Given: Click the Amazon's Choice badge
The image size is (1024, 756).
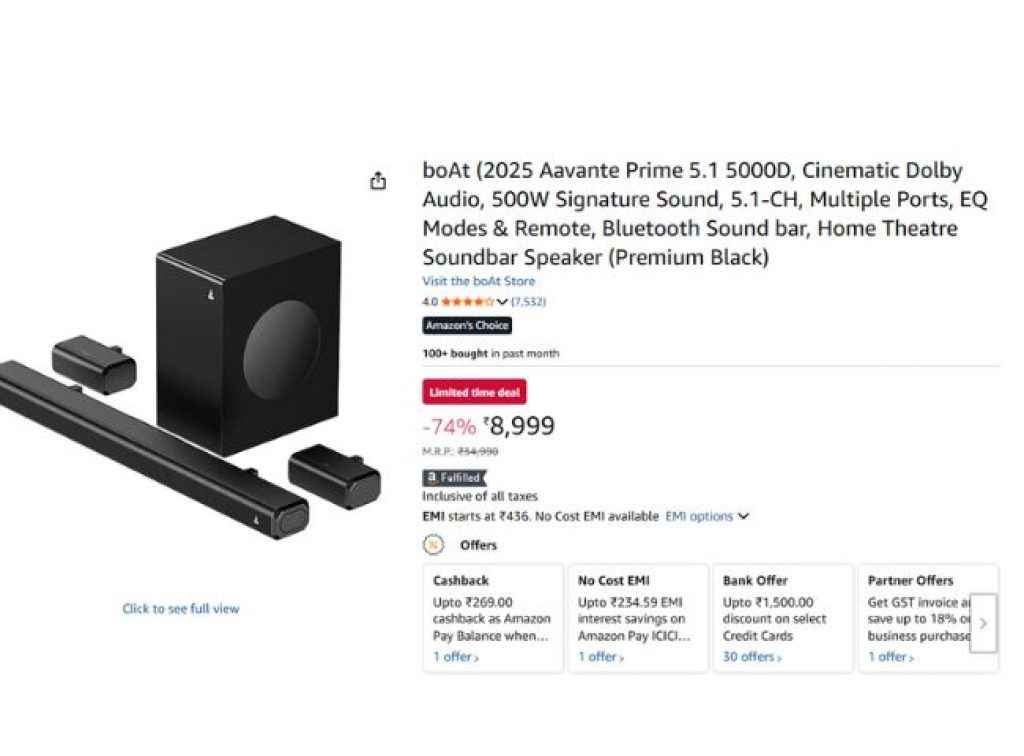Looking at the screenshot, I should (x=467, y=325).
